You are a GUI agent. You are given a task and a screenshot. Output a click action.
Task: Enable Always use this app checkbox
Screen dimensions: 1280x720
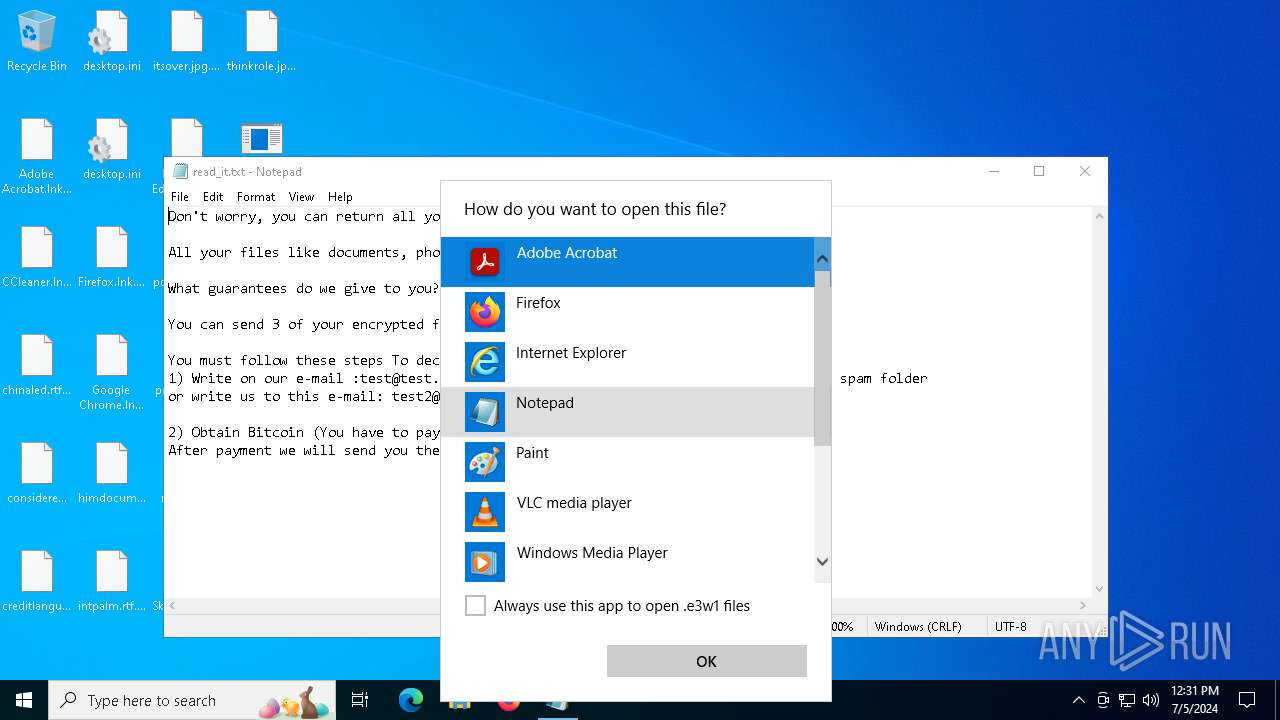point(476,605)
